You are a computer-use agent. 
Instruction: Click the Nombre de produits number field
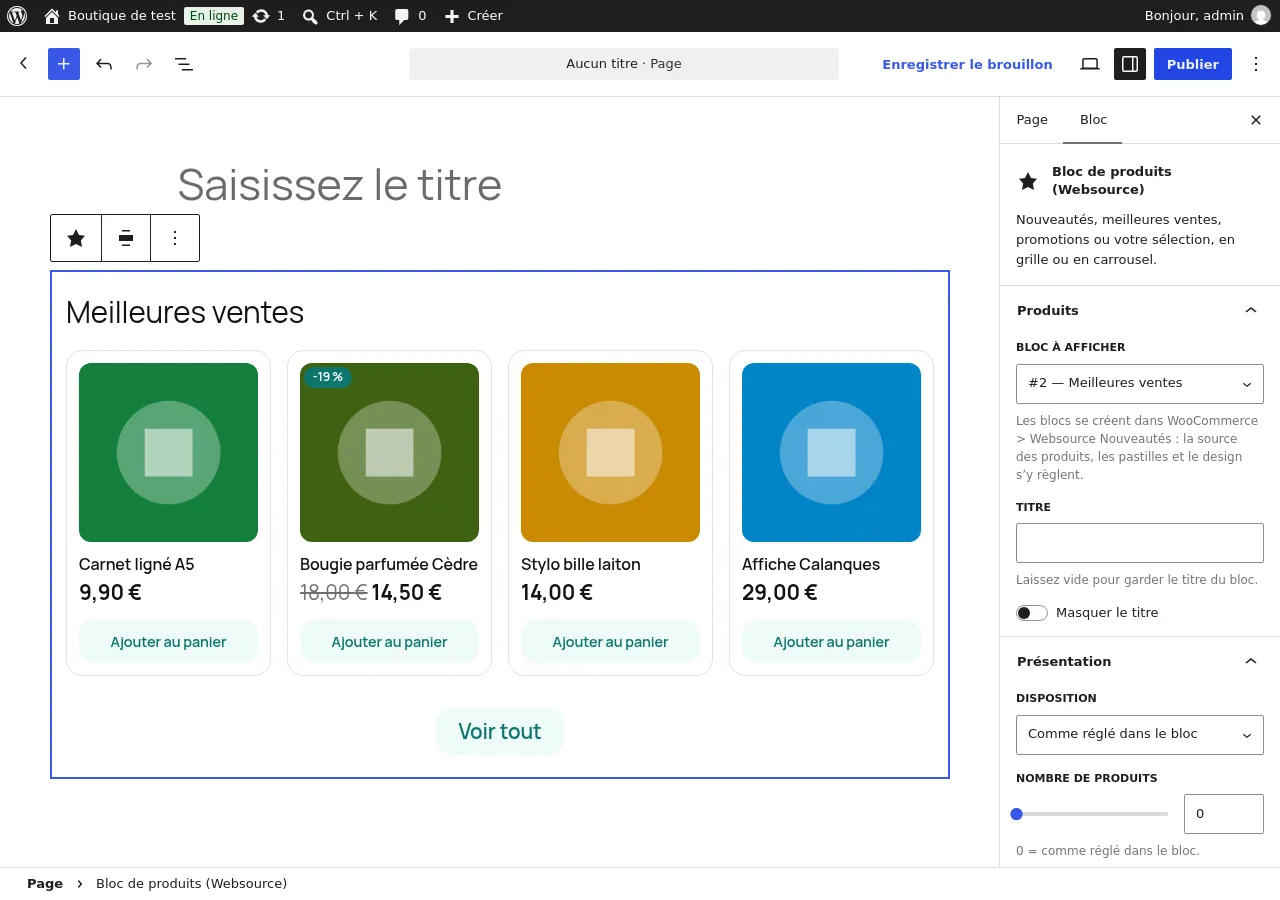[1224, 814]
